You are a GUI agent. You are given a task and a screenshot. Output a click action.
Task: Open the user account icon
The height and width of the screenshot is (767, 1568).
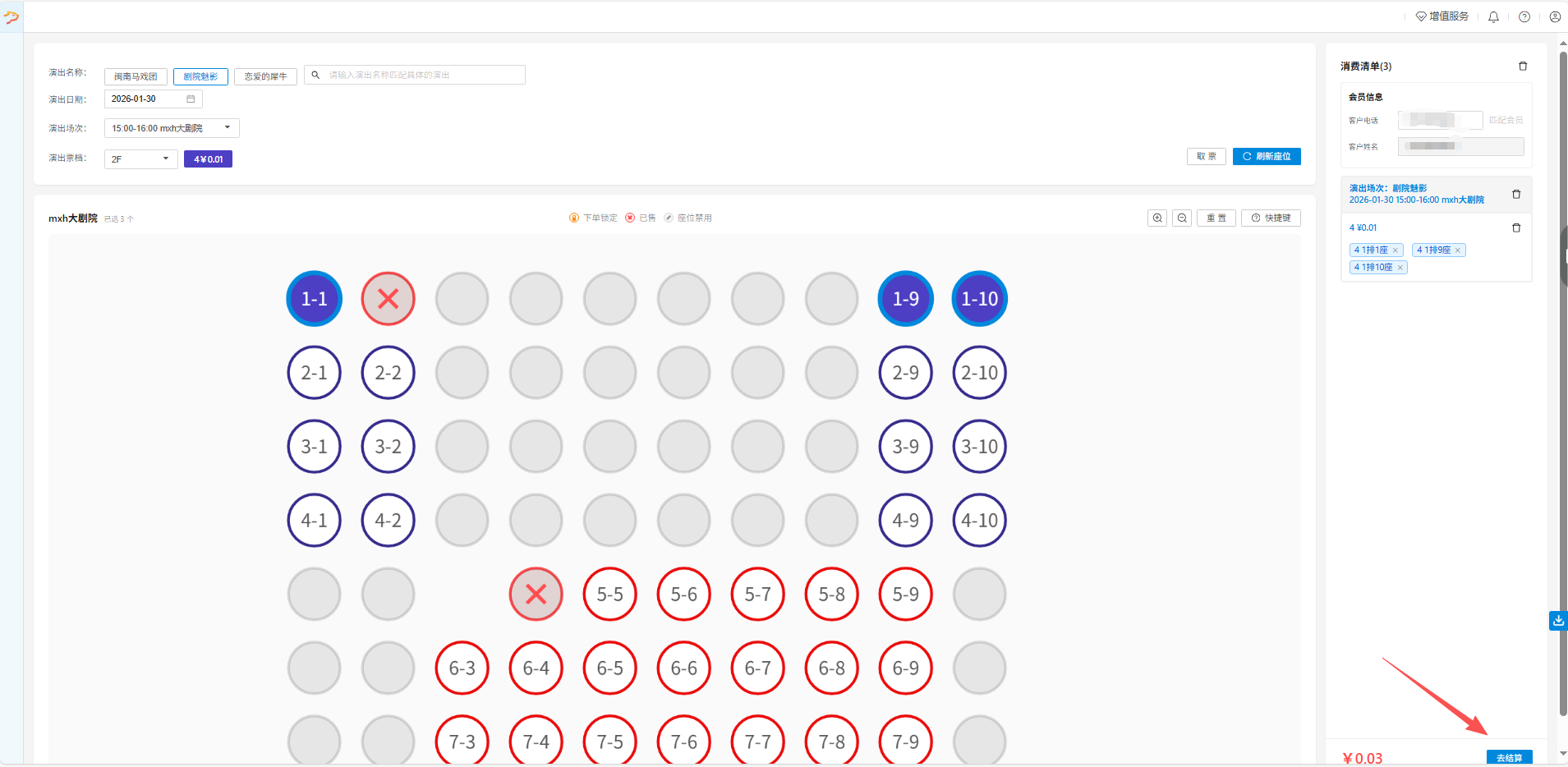[x=1555, y=16]
